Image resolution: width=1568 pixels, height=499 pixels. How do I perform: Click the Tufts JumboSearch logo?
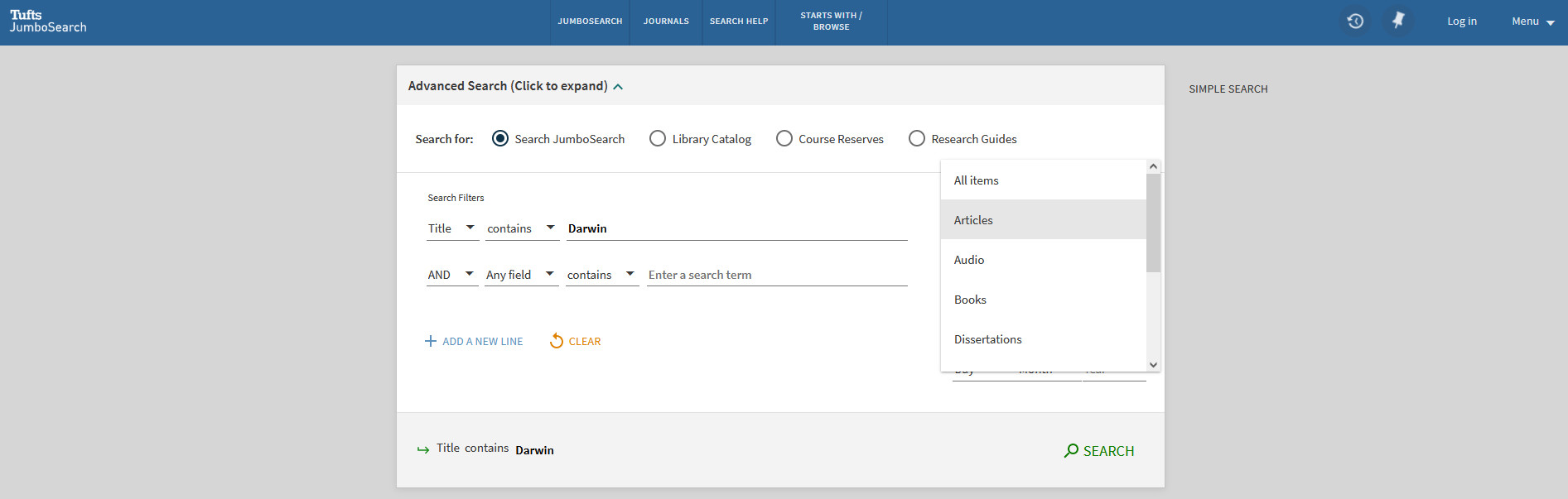[48, 22]
